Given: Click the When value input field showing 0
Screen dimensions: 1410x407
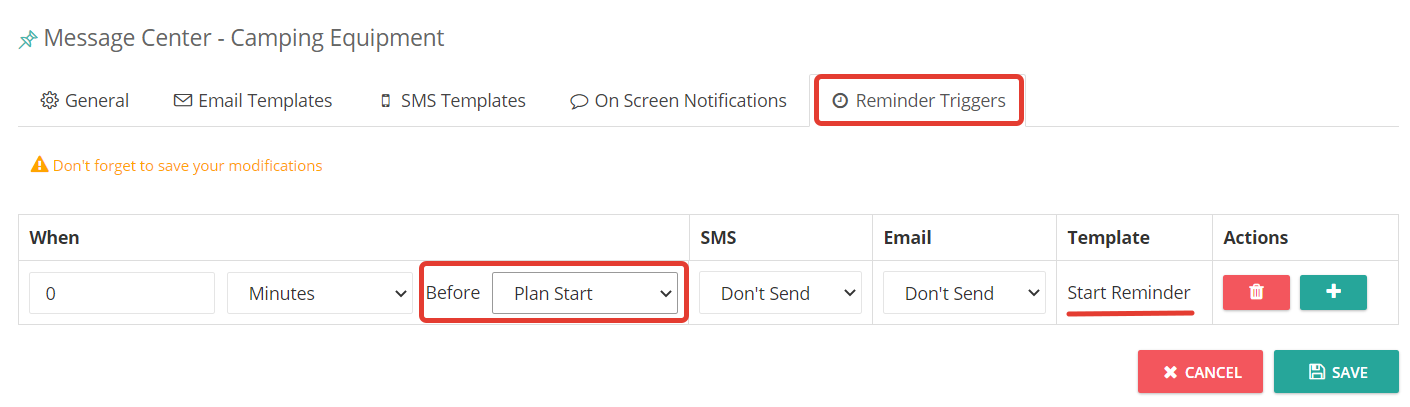Looking at the screenshot, I should click(122, 293).
